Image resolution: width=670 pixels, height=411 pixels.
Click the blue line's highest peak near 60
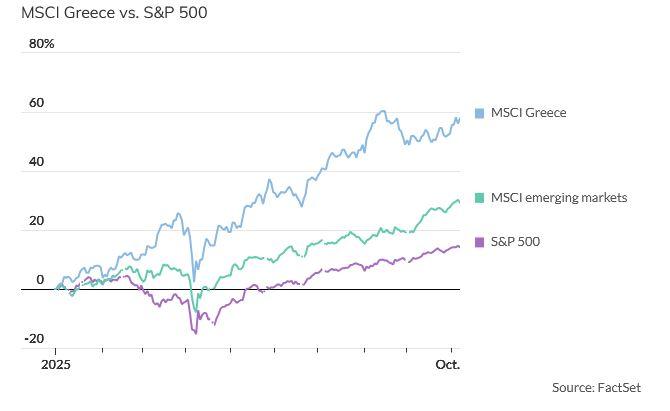click(383, 111)
